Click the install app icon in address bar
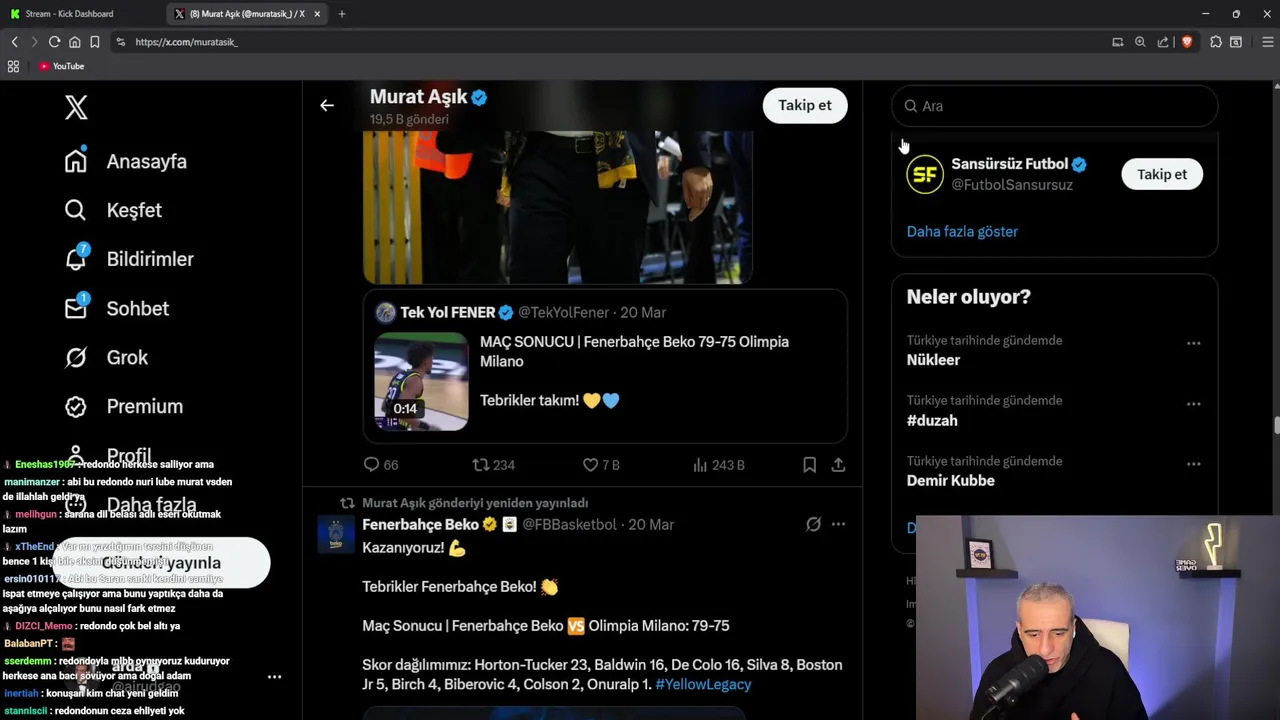The height and width of the screenshot is (720, 1280). 1117,42
